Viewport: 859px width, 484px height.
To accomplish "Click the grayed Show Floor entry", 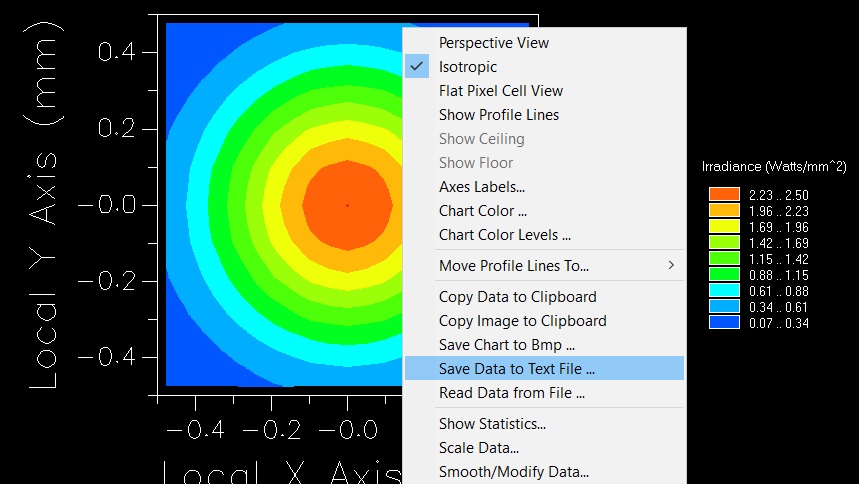I will 544,163.
